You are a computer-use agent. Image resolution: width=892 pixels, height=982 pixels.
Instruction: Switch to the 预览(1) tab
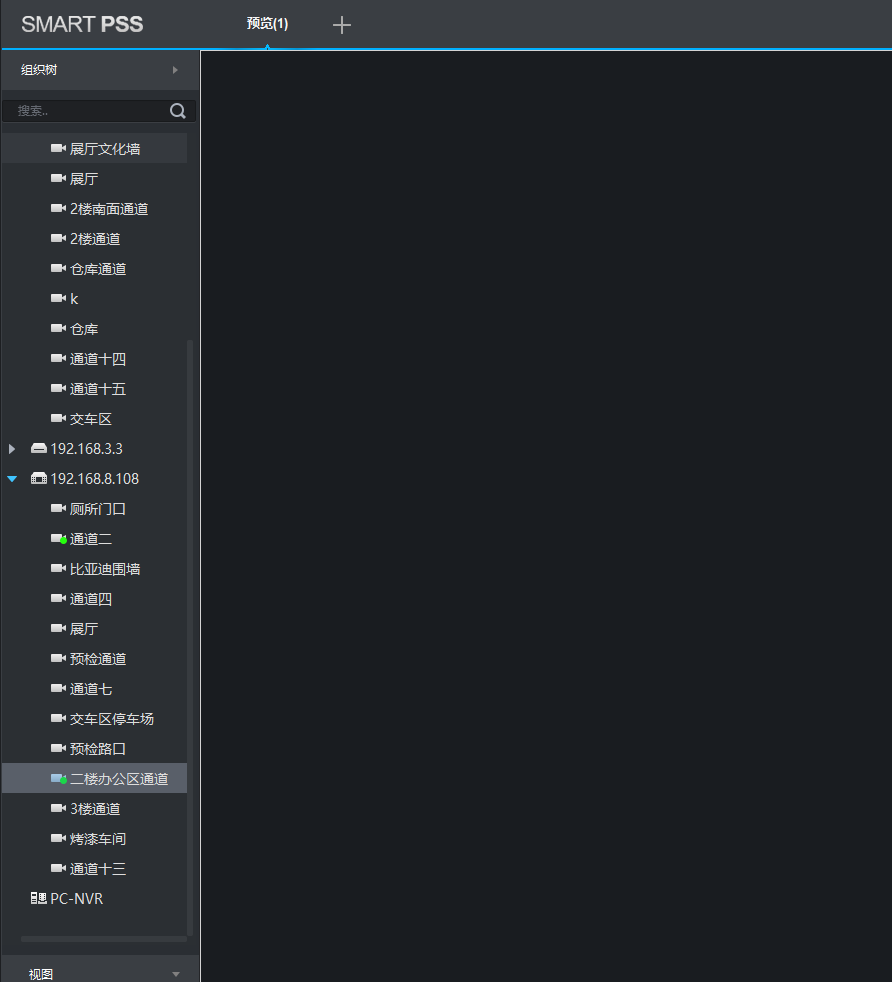[267, 24]
